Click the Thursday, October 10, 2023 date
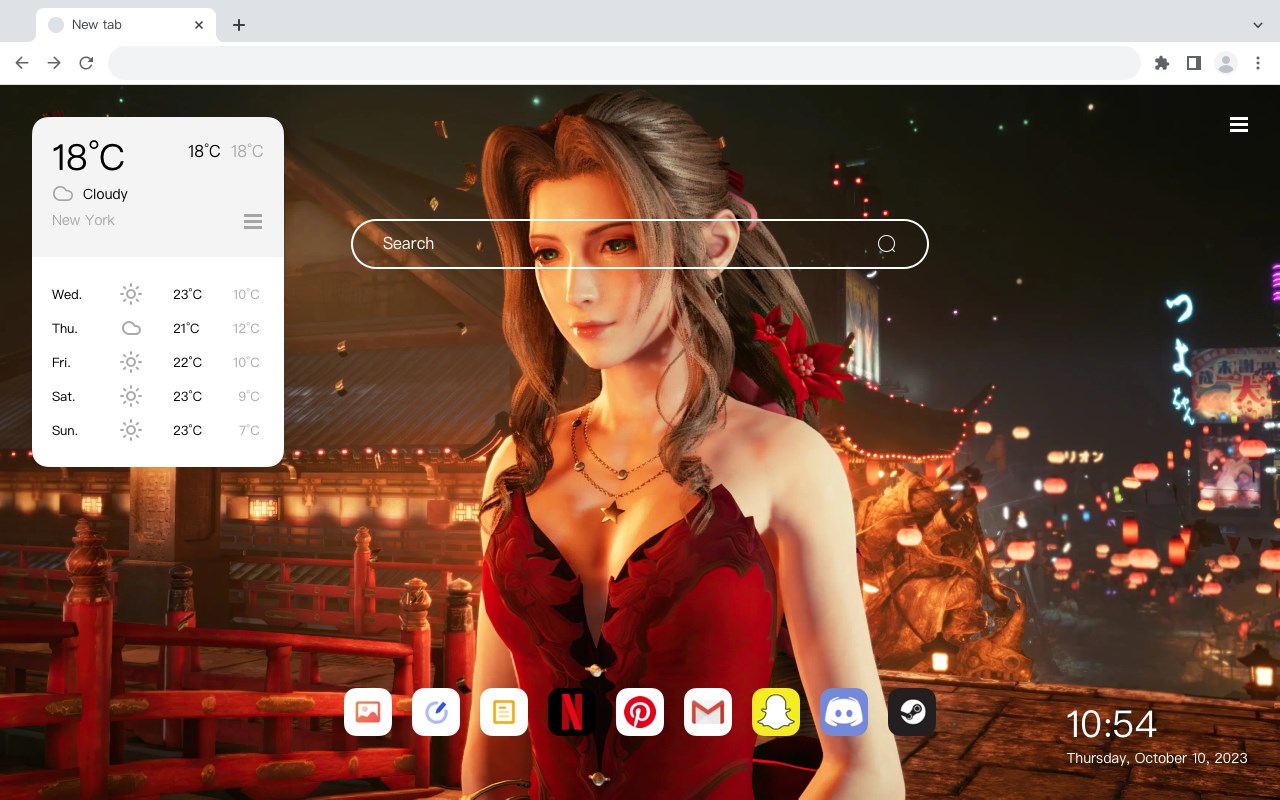Image resolution: width=1280 pixels, height=800 pixels. click(x=1157, y=758)
